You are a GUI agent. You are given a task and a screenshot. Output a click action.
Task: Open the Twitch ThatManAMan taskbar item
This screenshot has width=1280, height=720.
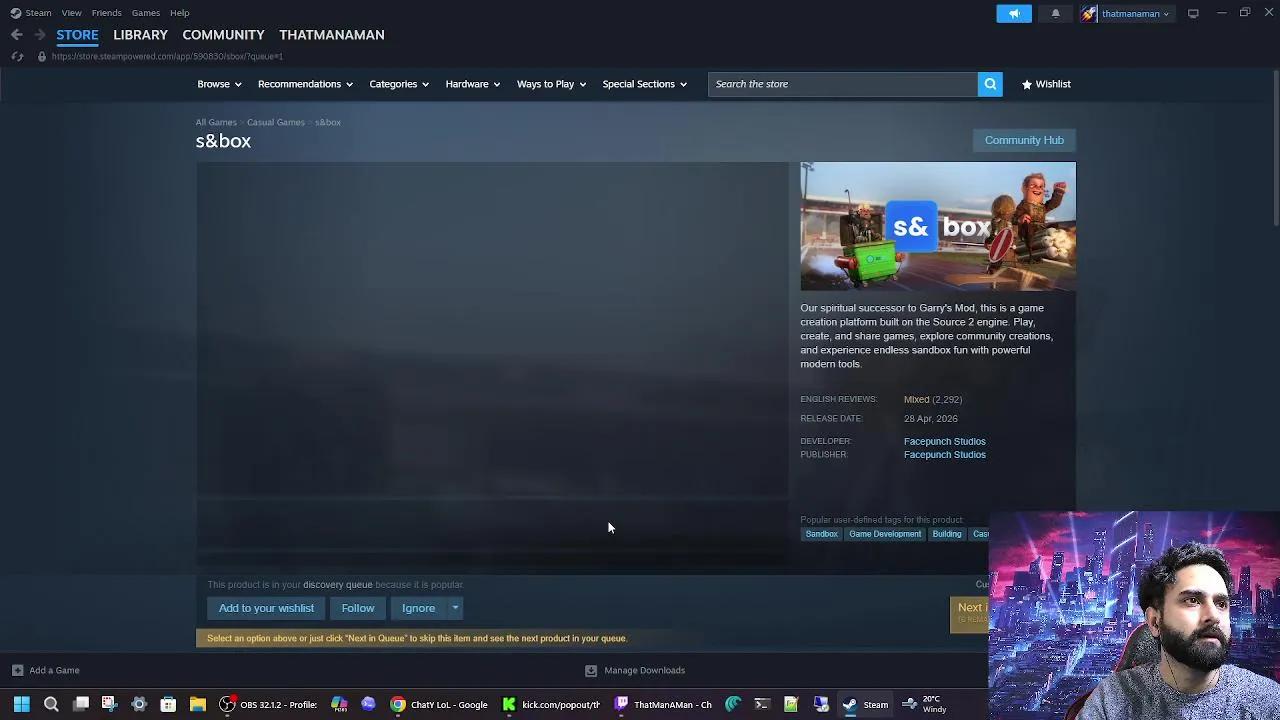point(664,704)
